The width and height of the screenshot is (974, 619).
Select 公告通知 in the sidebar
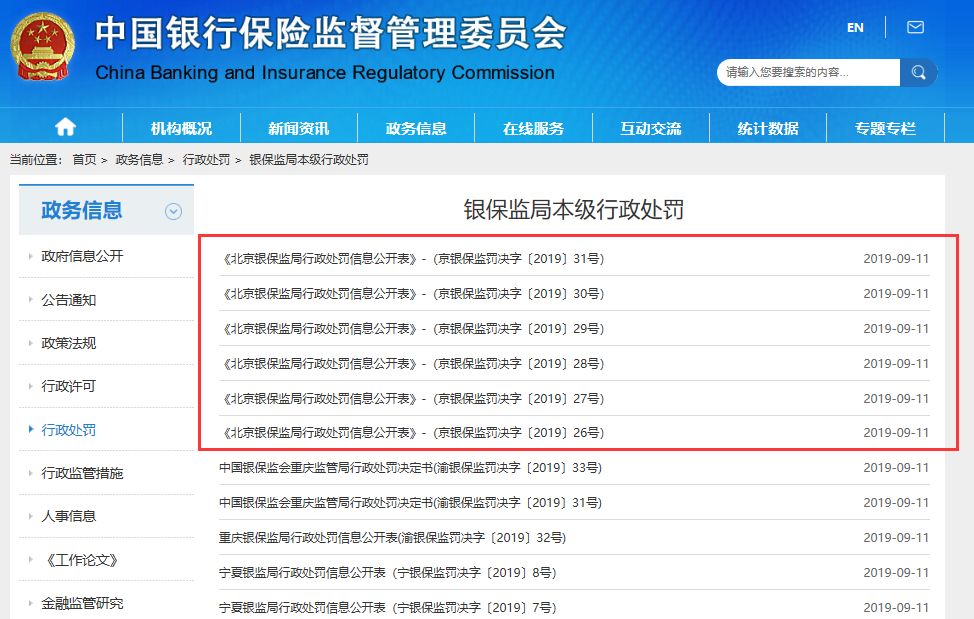coord(68,300)
